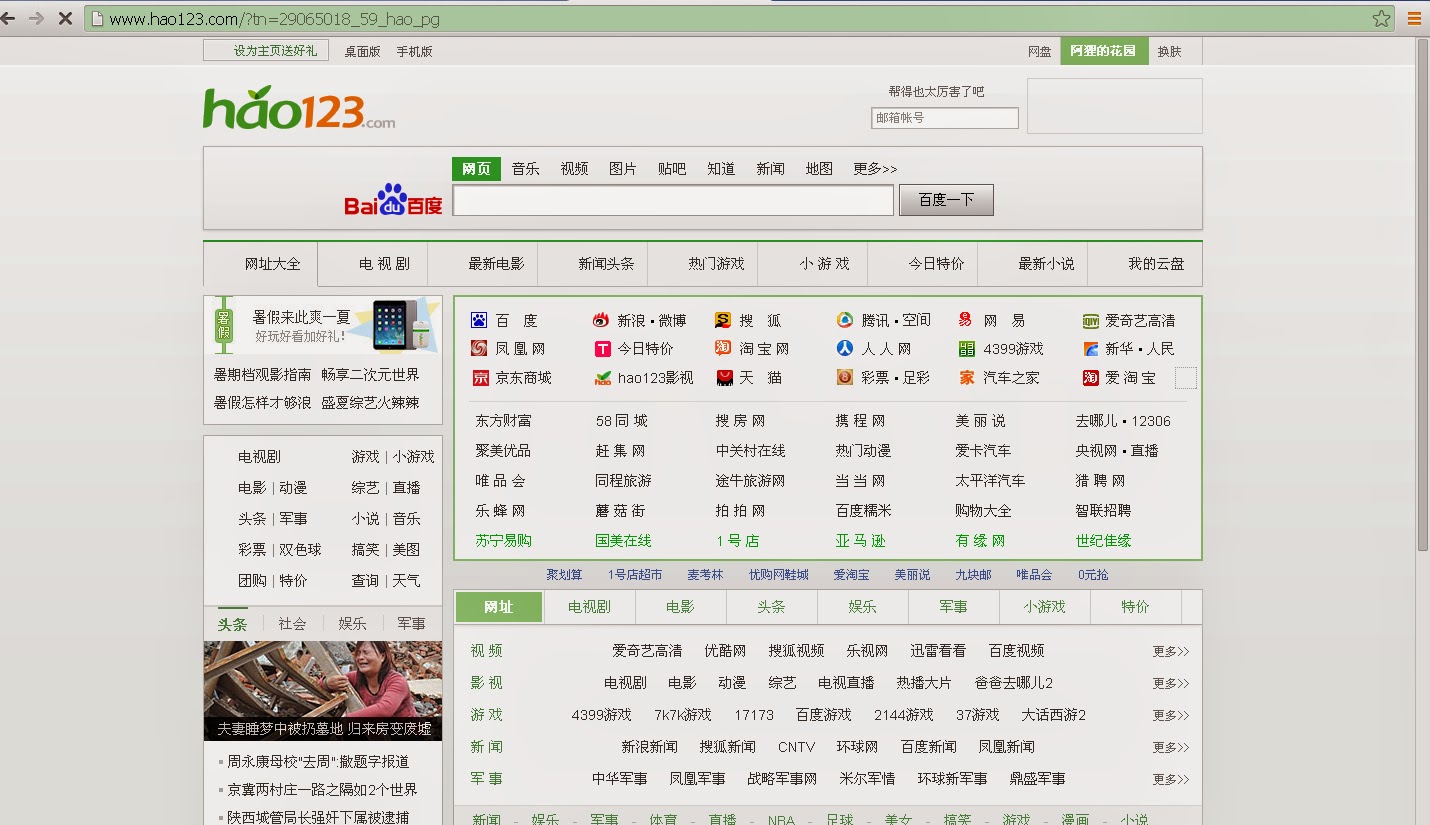Stop page loading with the X button
1430x825 pixels.
[x=65, y=18]
